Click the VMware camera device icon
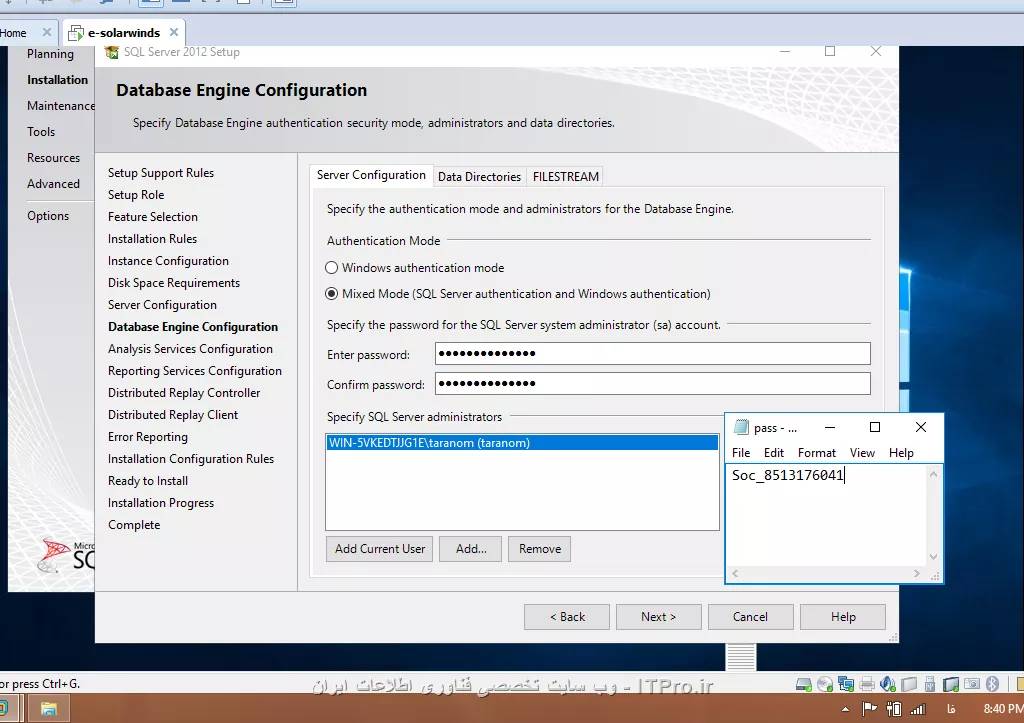Image resolution: width=1024 pixels, height=723 pixels. (972, 684)
